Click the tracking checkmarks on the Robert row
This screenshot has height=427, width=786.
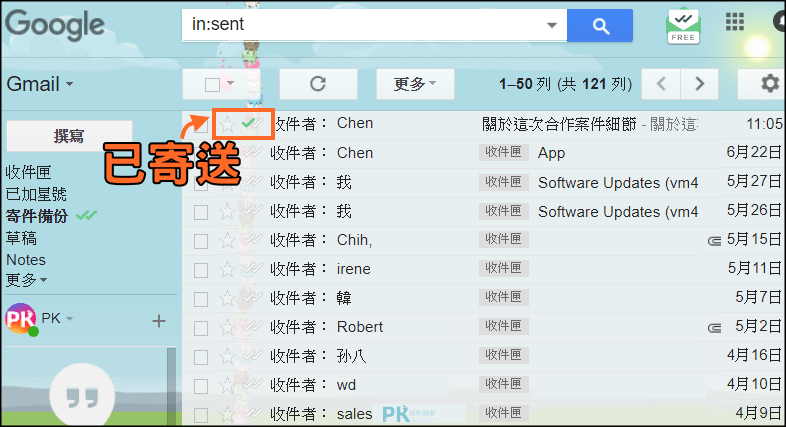(x=252, y=327)
